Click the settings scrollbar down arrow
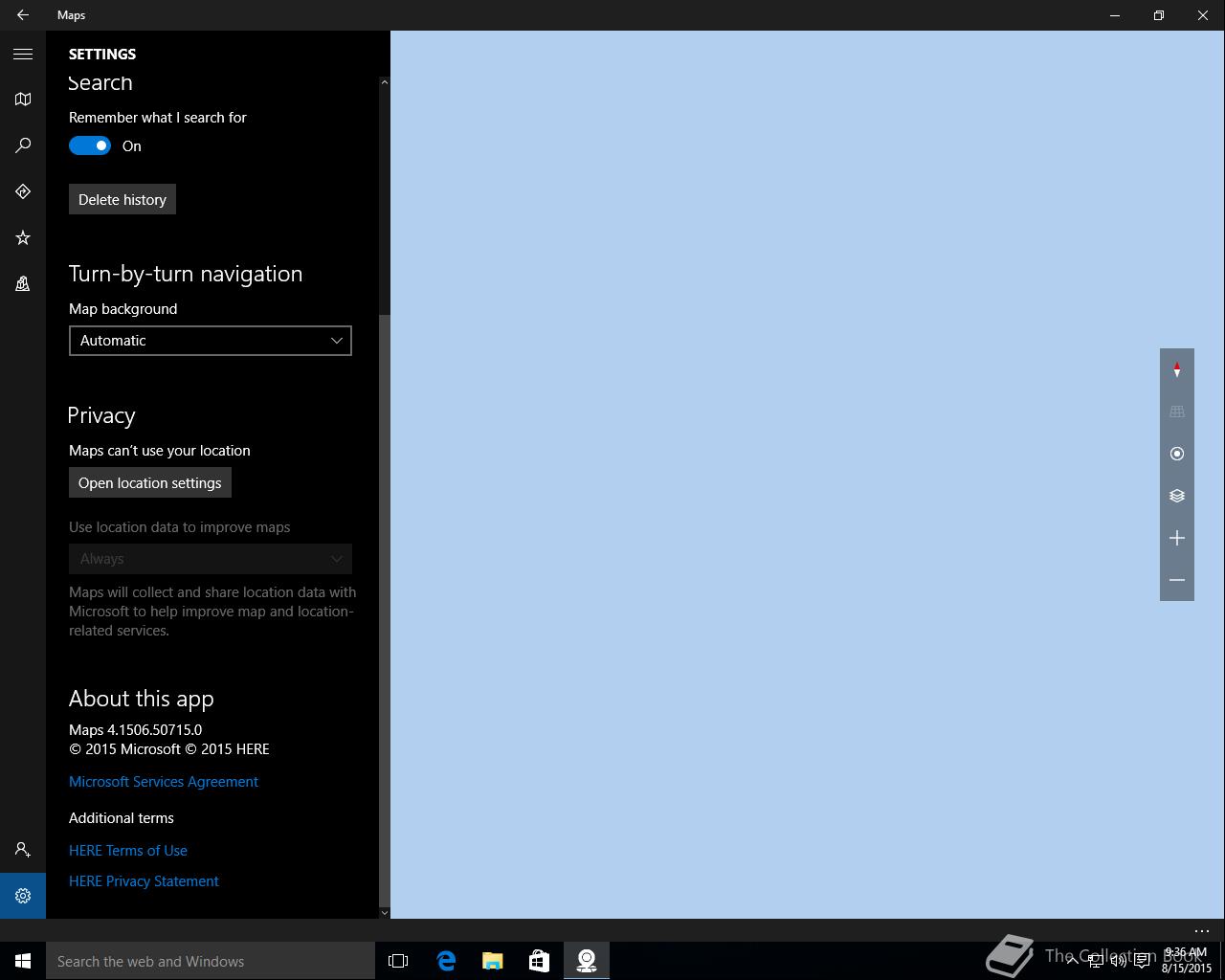Viewport: 1225px width, 980px height. click(385, 912)
